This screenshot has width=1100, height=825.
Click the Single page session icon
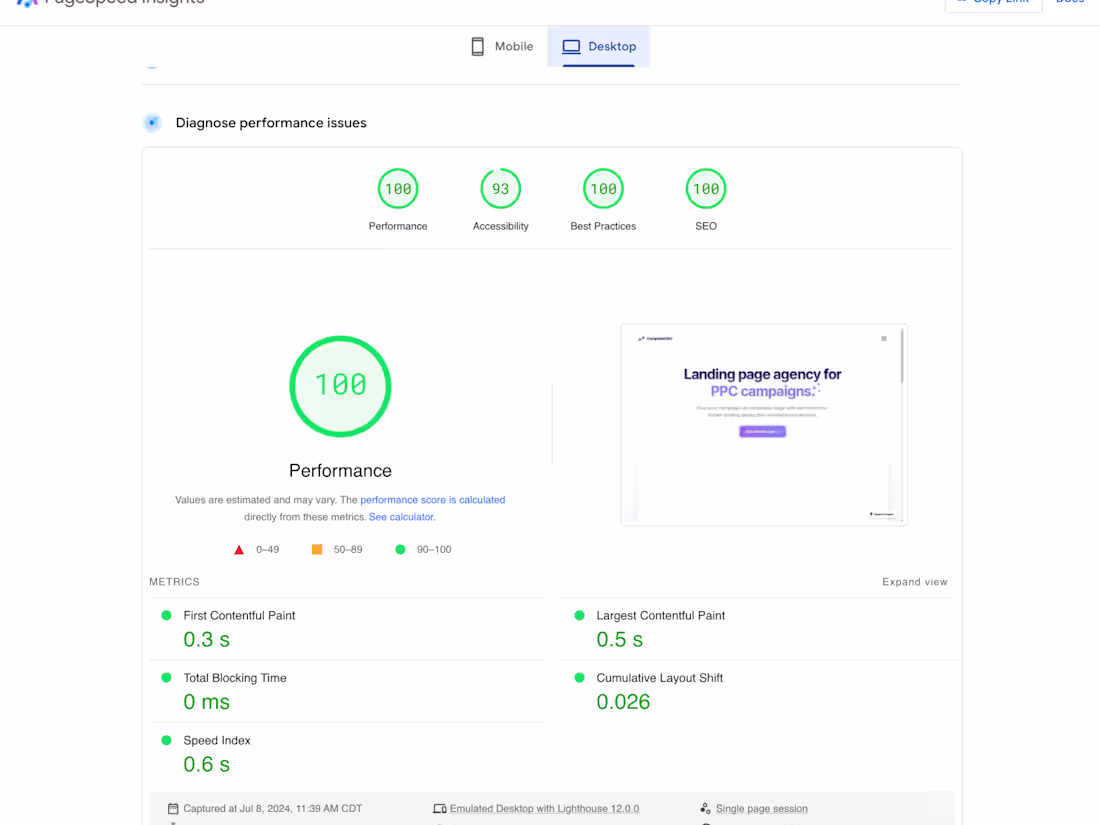[x=706, y=808]
